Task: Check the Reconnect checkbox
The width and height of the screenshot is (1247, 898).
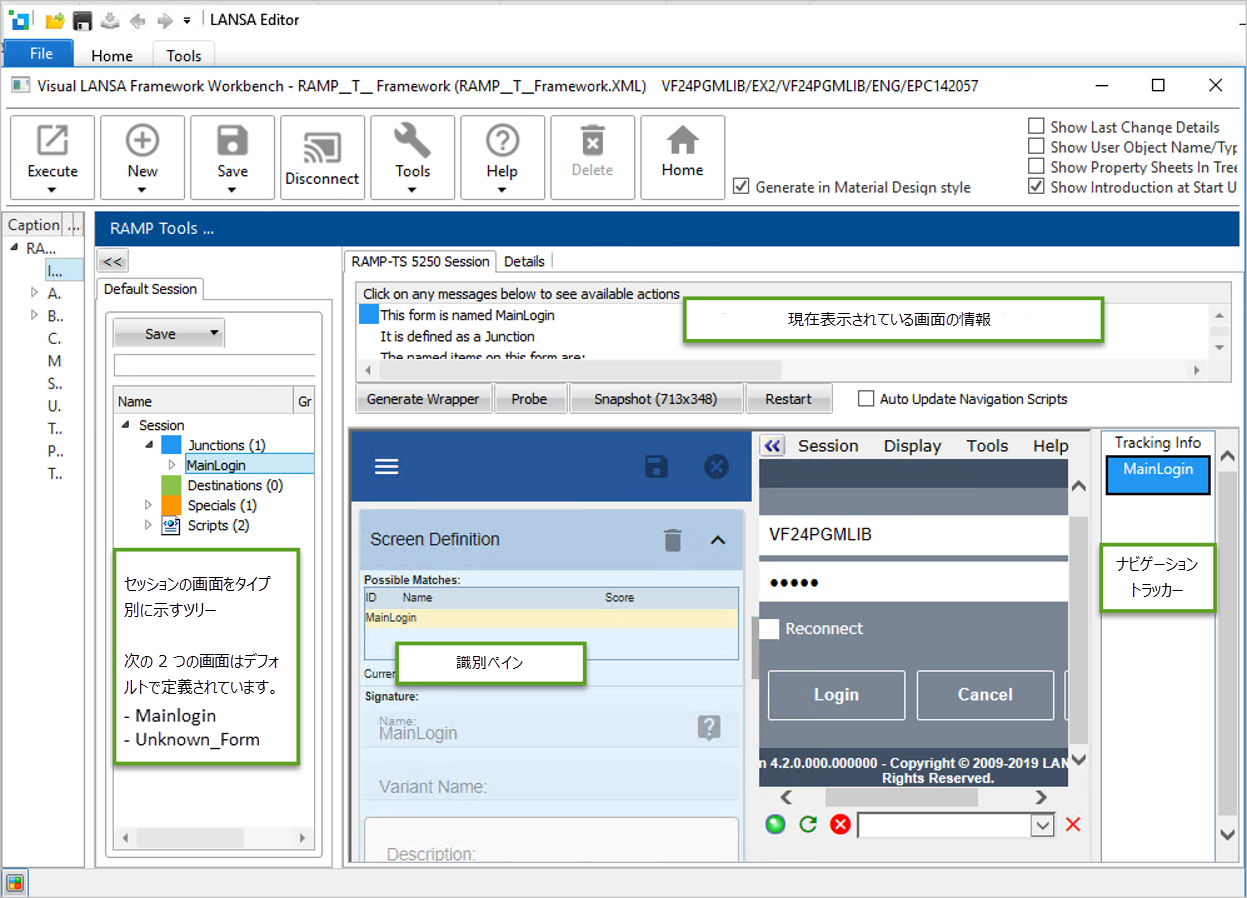Action: coord(769,629)
